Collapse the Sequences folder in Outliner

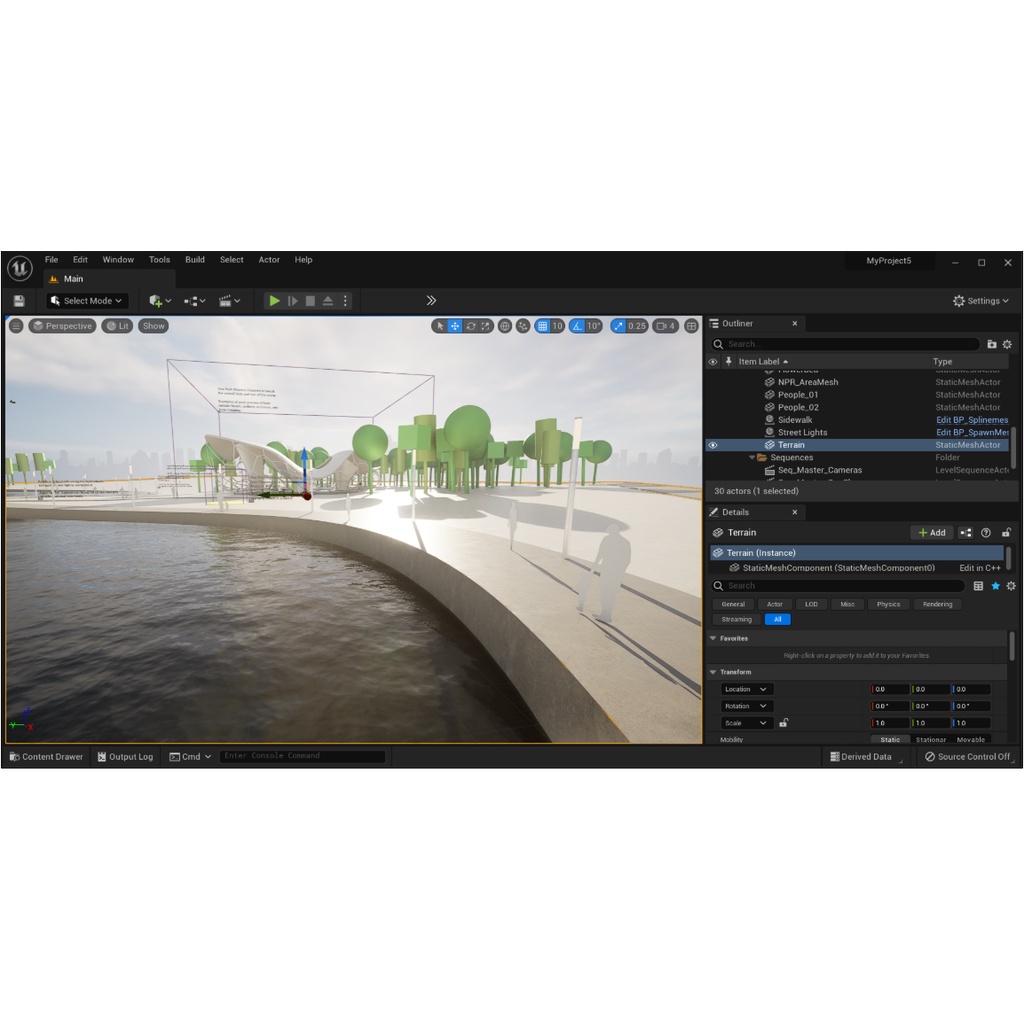pos(752,458)
